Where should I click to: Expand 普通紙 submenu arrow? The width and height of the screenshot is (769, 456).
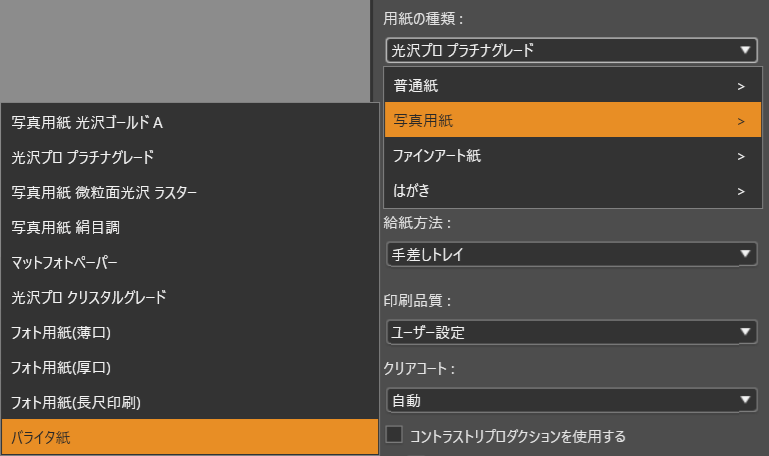point(741,87)
